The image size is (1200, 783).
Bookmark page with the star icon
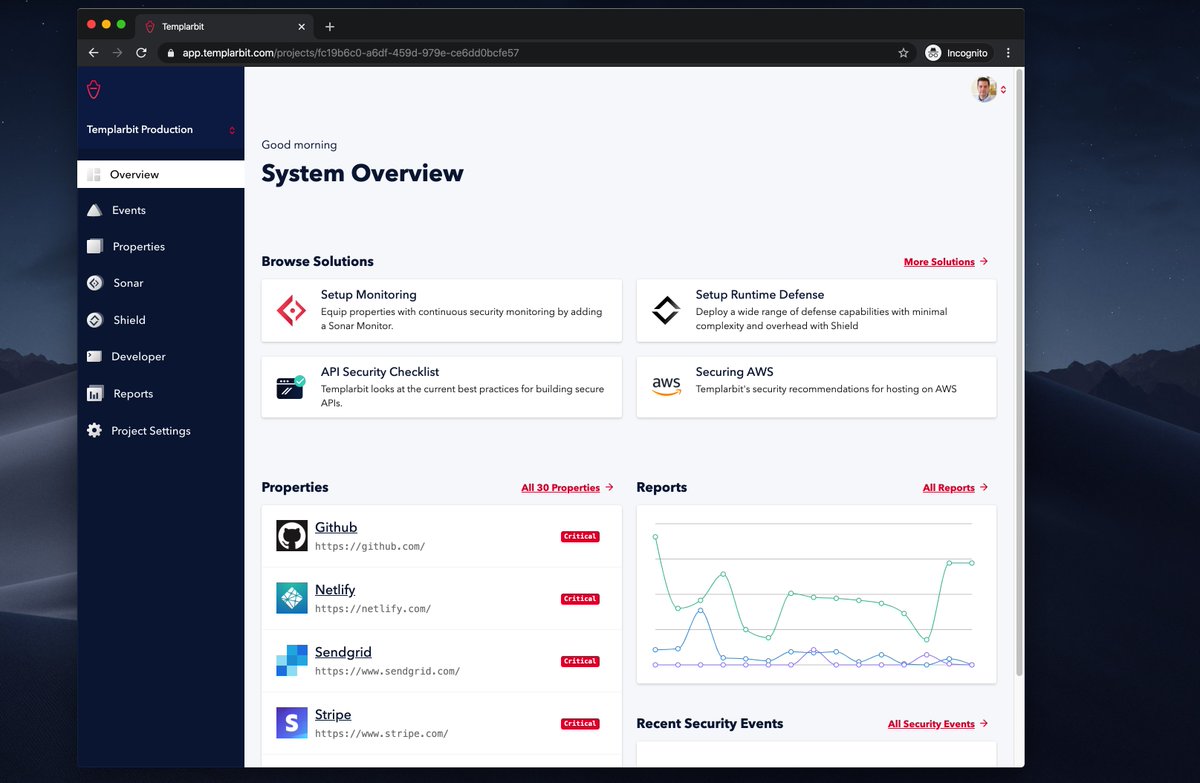click(x=903, y=53)
